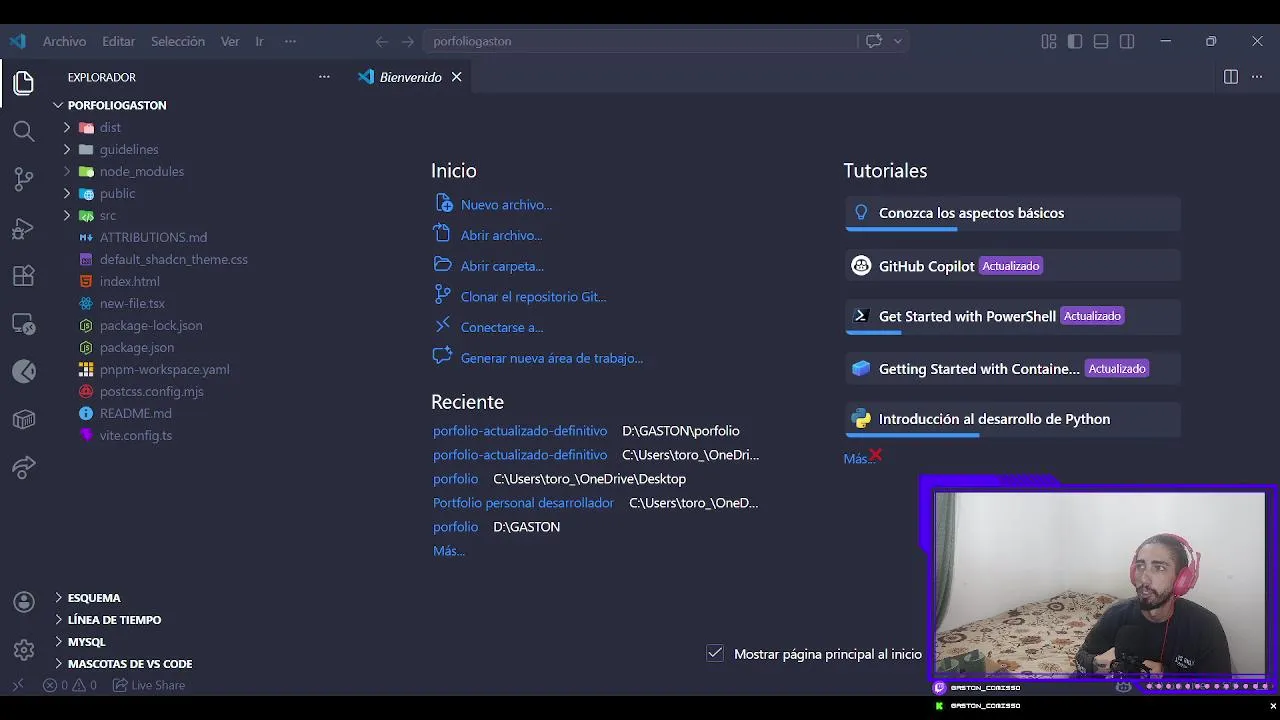Click Abrir archivo link

[501, 235]
